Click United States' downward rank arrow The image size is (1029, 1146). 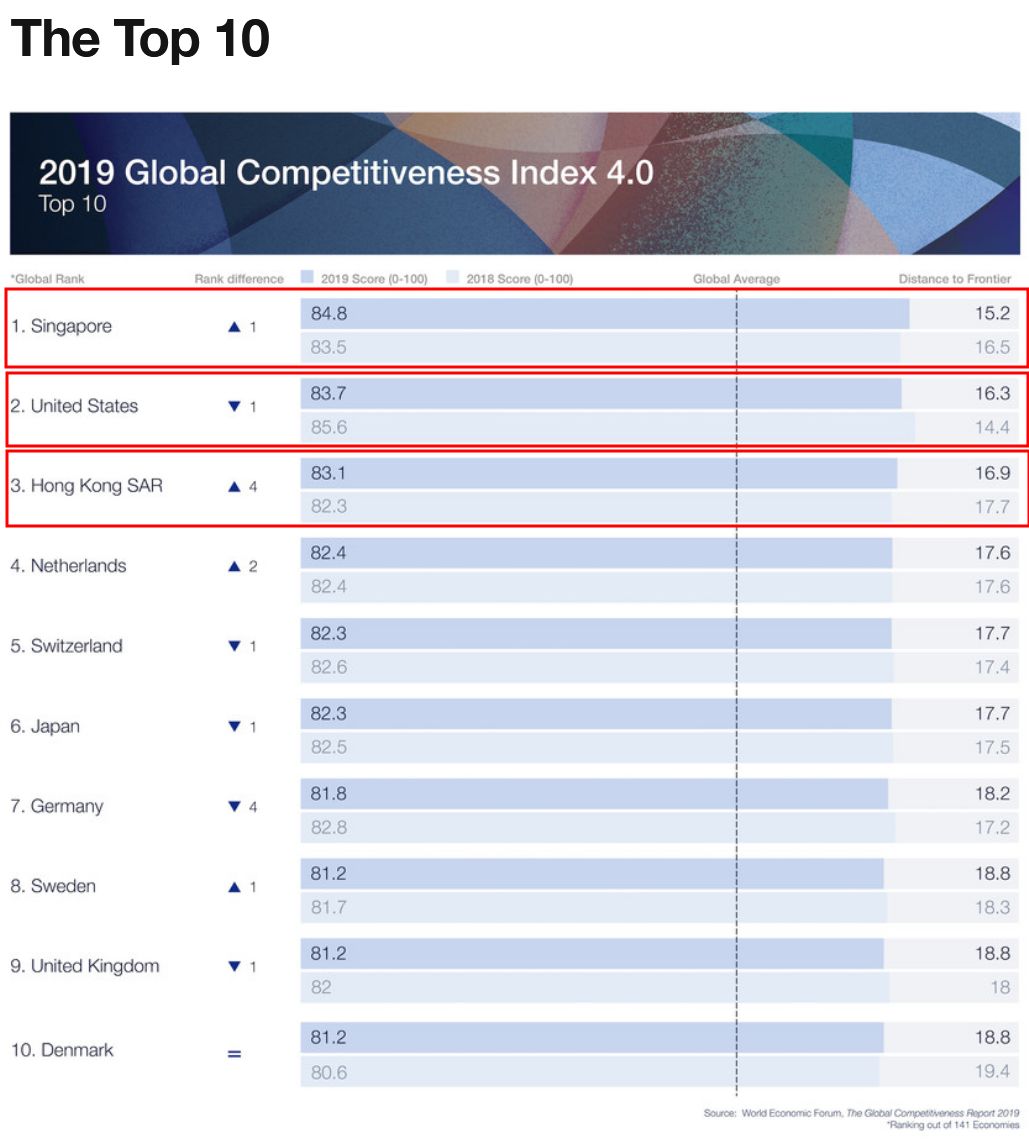pos(234,407)
